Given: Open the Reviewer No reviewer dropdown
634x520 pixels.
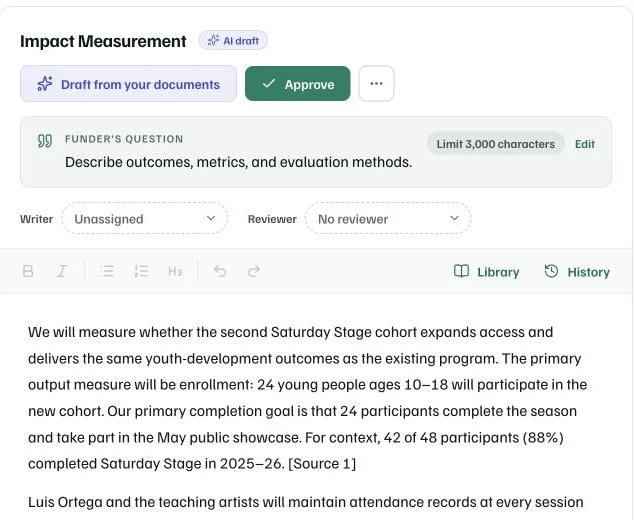Looking at the screenshot, I should 388,218.
